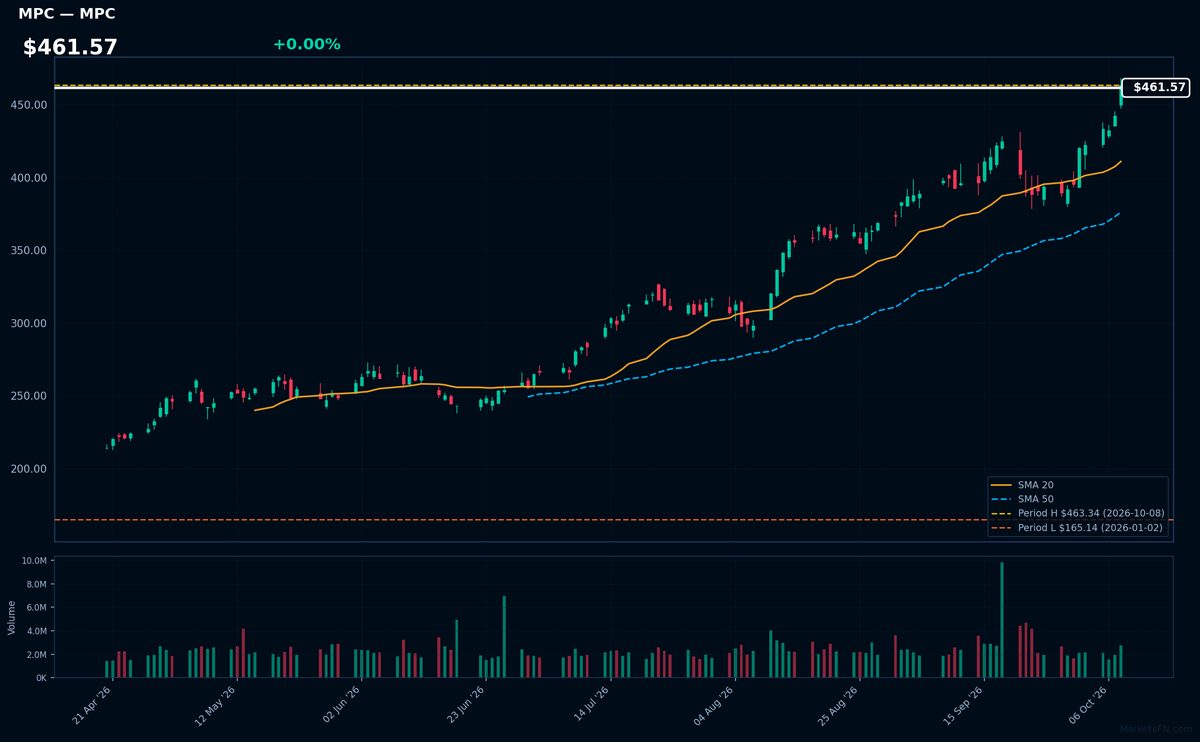The image size is (1200, 742).
Task: Click the MPC — MPC chart title
Action: tap(67, 14)
